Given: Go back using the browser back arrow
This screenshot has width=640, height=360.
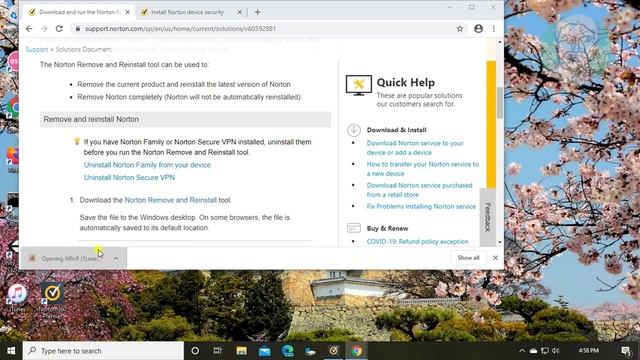Looking at the screenshot, I should pyautogui.click(x=29, y=29).
